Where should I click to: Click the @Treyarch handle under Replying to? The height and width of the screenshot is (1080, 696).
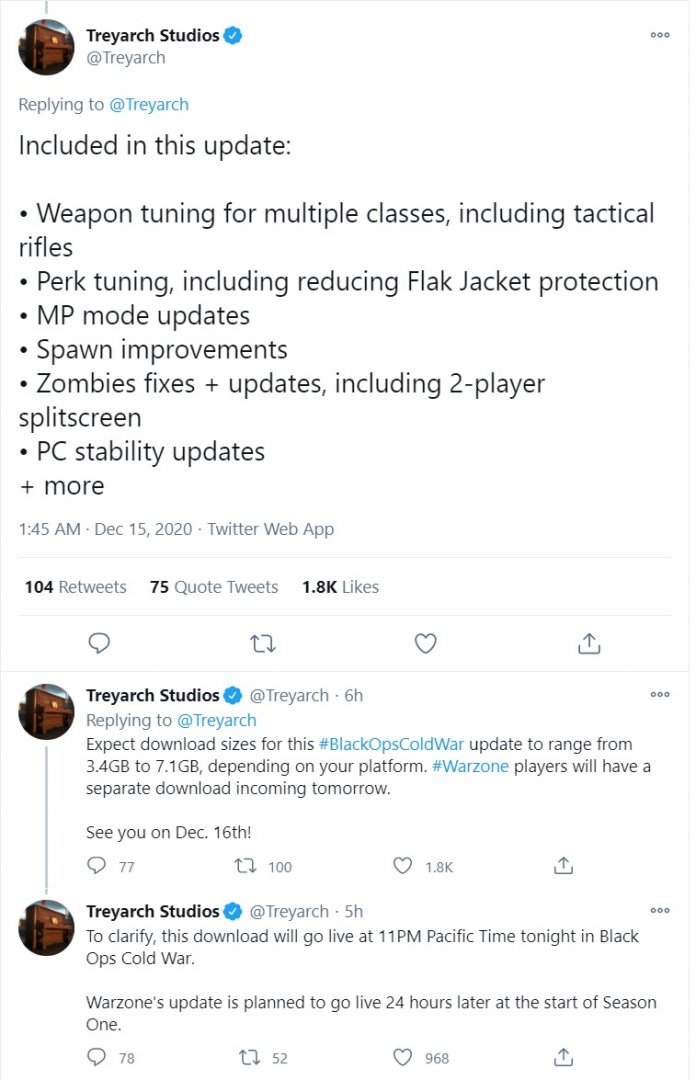tap(147, 104)
